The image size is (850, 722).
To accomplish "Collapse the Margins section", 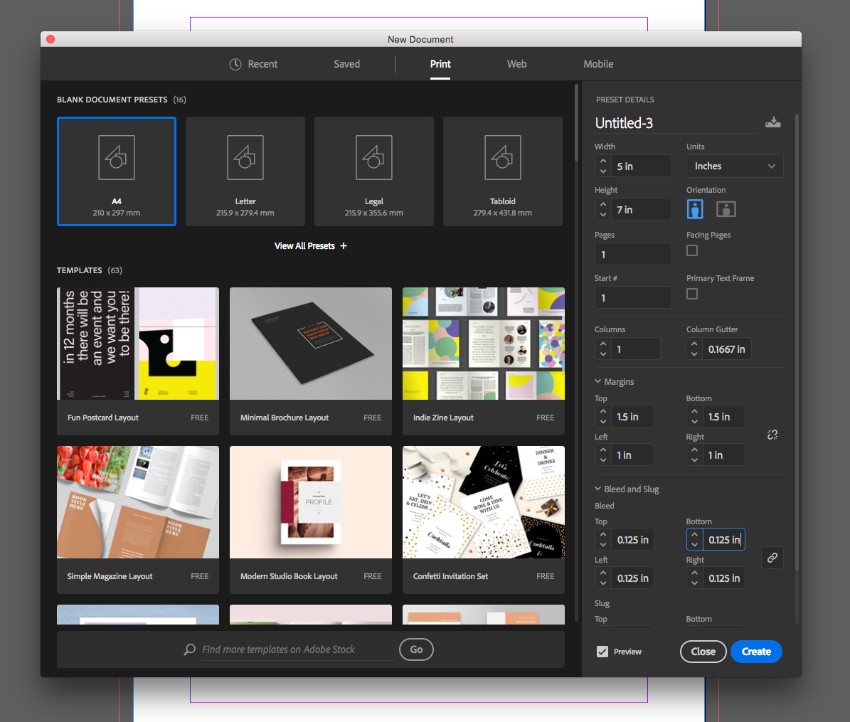I will click(598, 382).
